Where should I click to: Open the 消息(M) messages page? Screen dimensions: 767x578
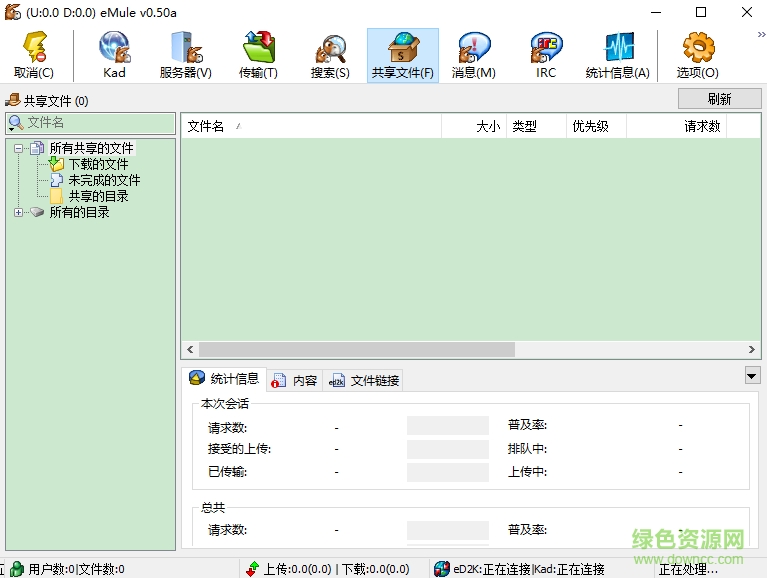[474, 55]
